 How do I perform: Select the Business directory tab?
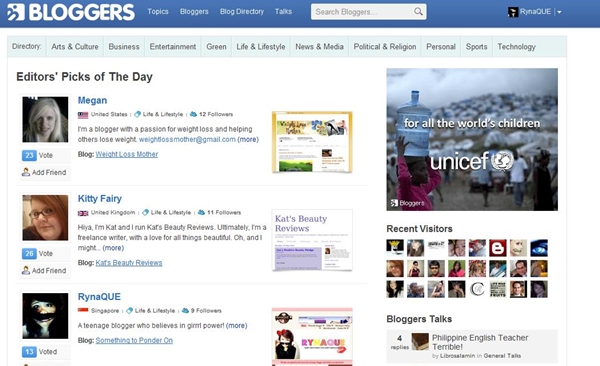[x=124, y=47]
